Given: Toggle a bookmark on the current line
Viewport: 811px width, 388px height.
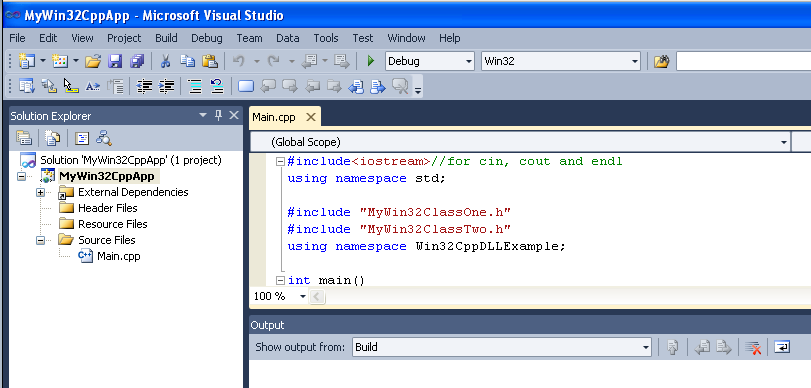Looking at the screenshot, I should (x=246, y=86).
